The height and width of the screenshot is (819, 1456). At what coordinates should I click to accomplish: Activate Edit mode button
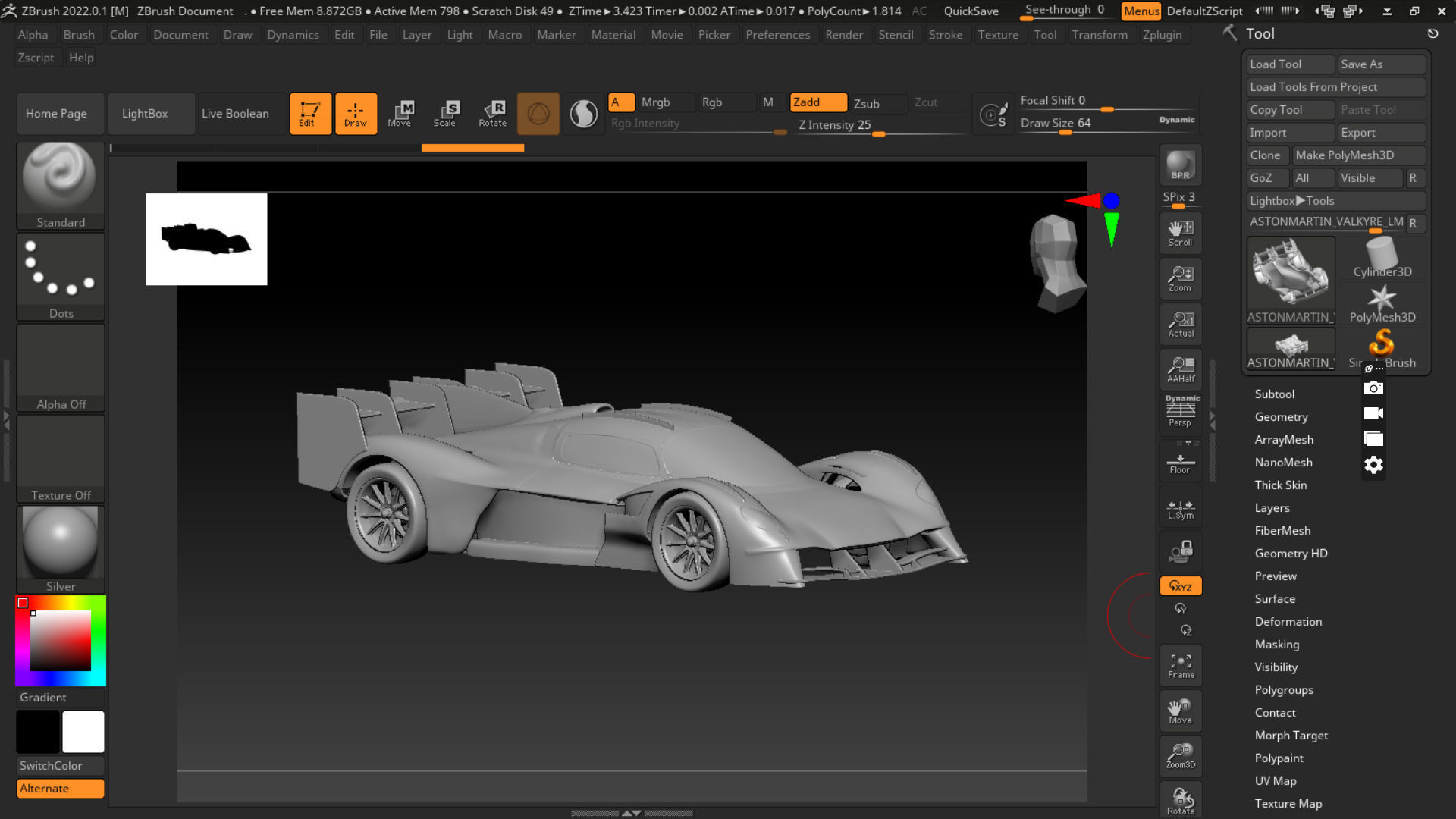pos(310,114)
